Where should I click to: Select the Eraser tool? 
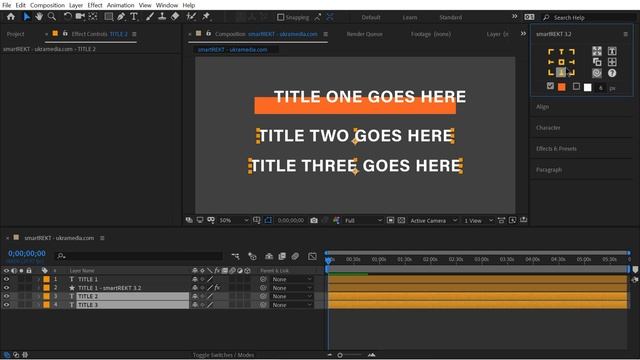point(175,17)
